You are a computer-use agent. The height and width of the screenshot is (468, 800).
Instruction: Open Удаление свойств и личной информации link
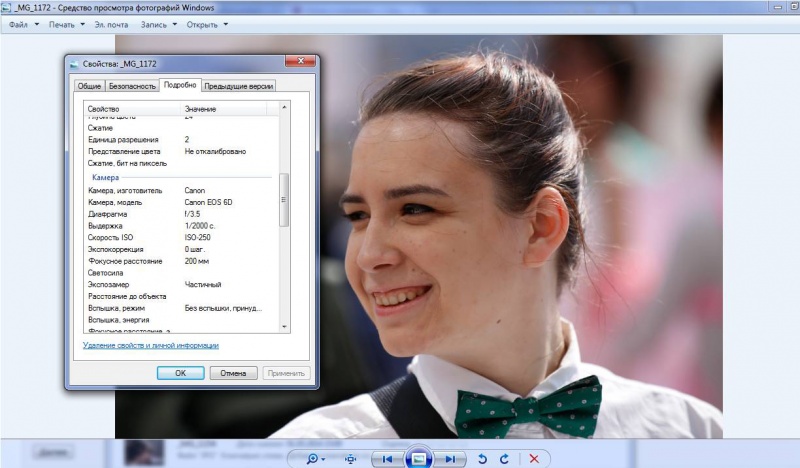(x=151, y=346)
